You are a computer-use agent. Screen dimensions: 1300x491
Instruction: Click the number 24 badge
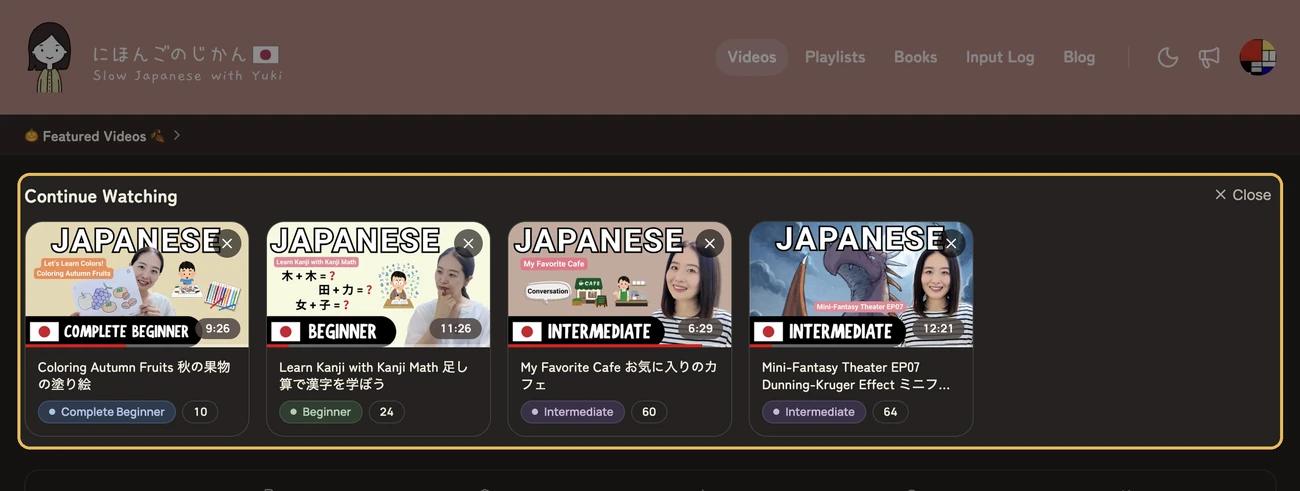pyautogui.click(x=387, y=412)
